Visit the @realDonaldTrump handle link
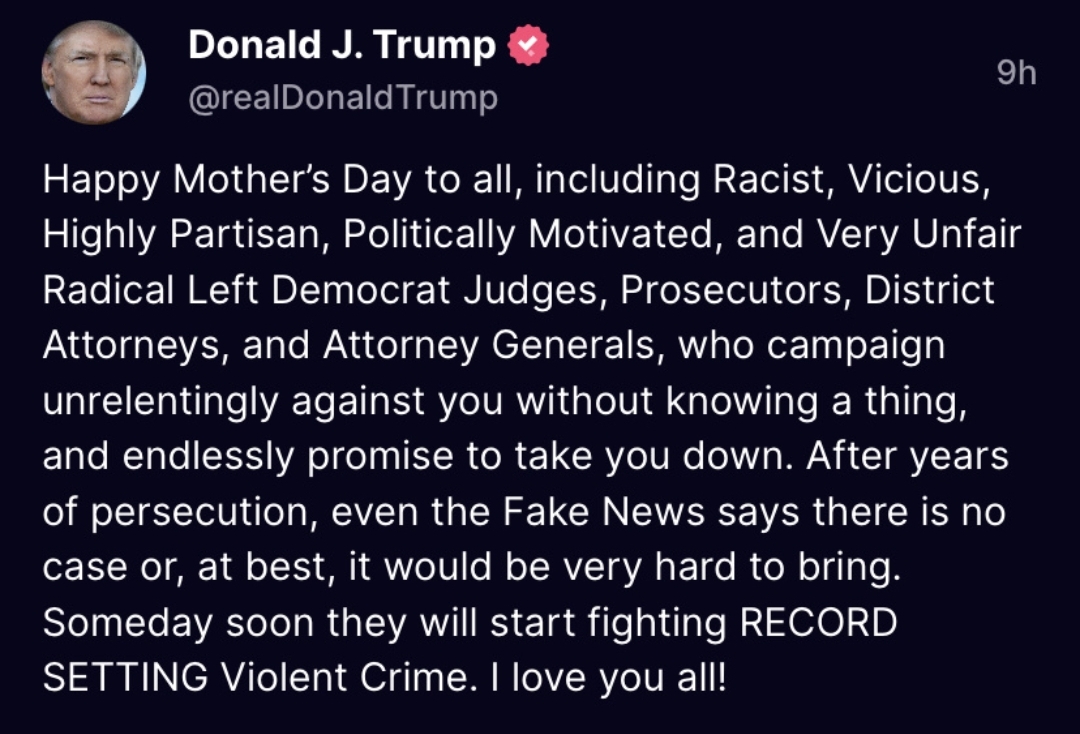This screenshot has width=1080, height=734. (x=343, y=97)
